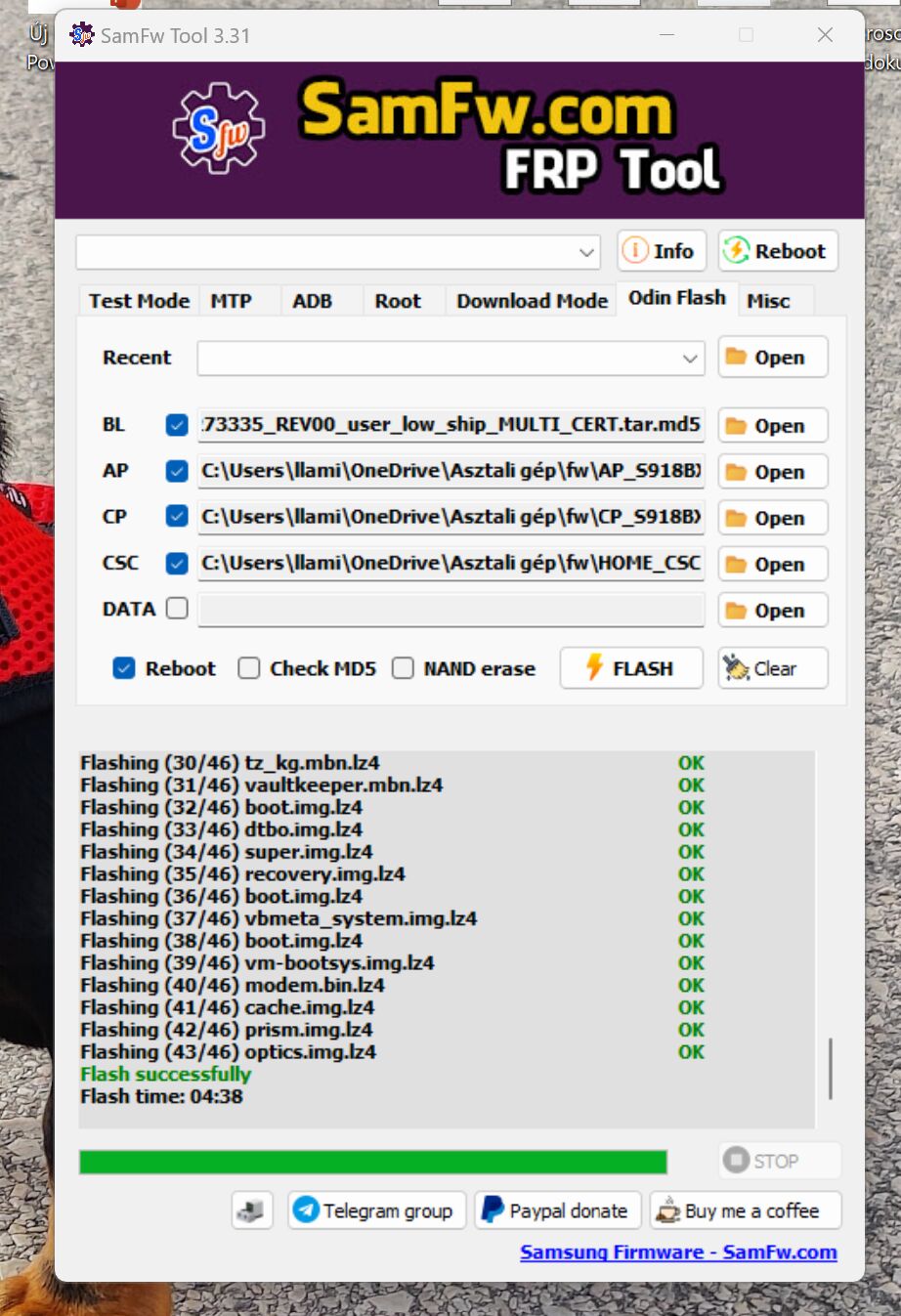Click log line 'vbmeta_system.img.lz4'
The height and width of the screenshot is (1316, 901).
point(279,918)
